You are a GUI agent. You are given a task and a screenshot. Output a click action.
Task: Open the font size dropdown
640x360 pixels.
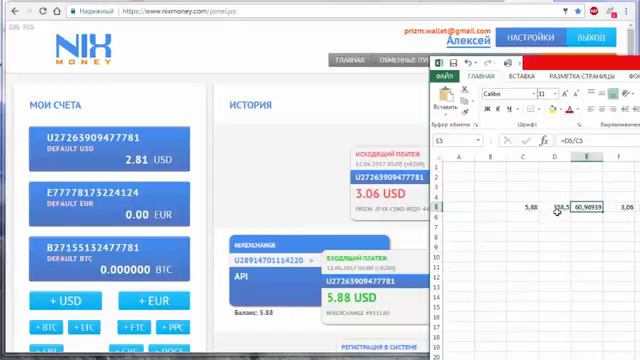coord(555,94)
